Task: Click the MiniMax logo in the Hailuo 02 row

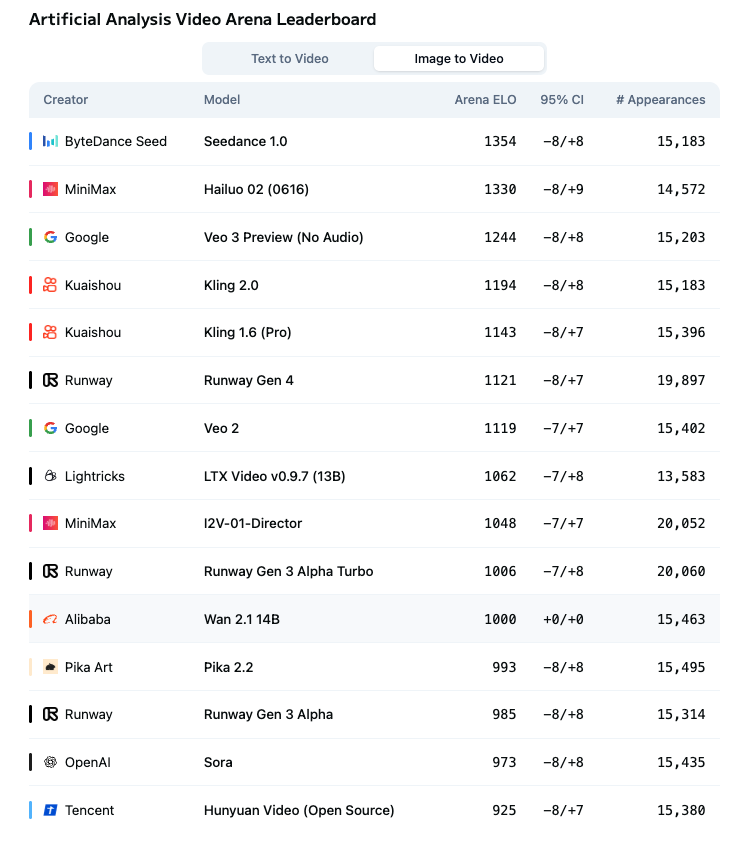Action: (x=50, y=189)
